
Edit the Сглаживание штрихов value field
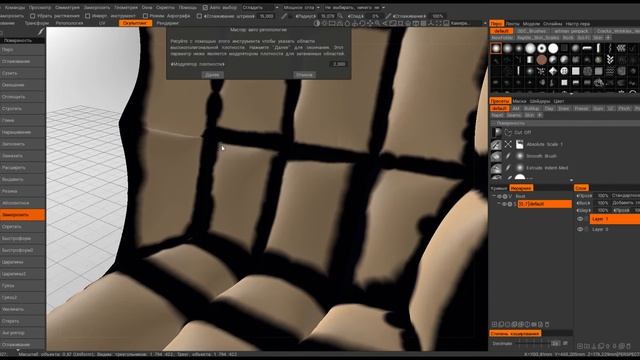click(x=267, y=16)
